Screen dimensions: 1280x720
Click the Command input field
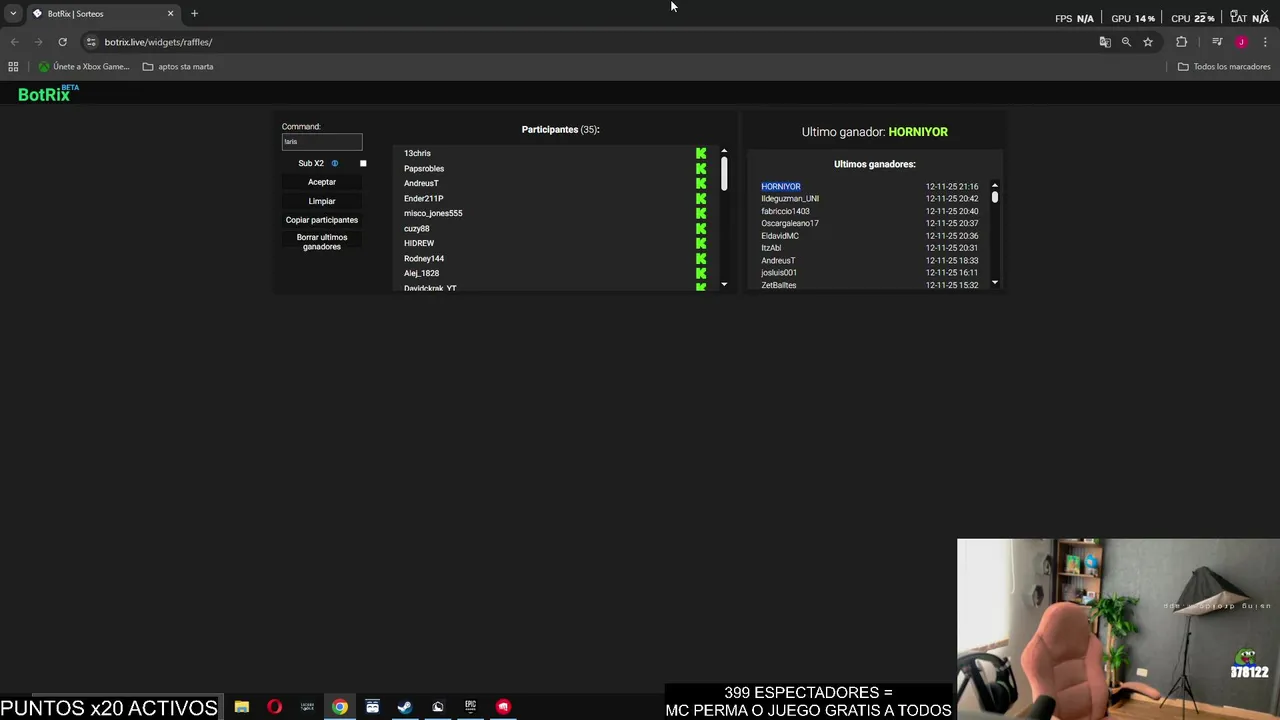click(322, 142)
